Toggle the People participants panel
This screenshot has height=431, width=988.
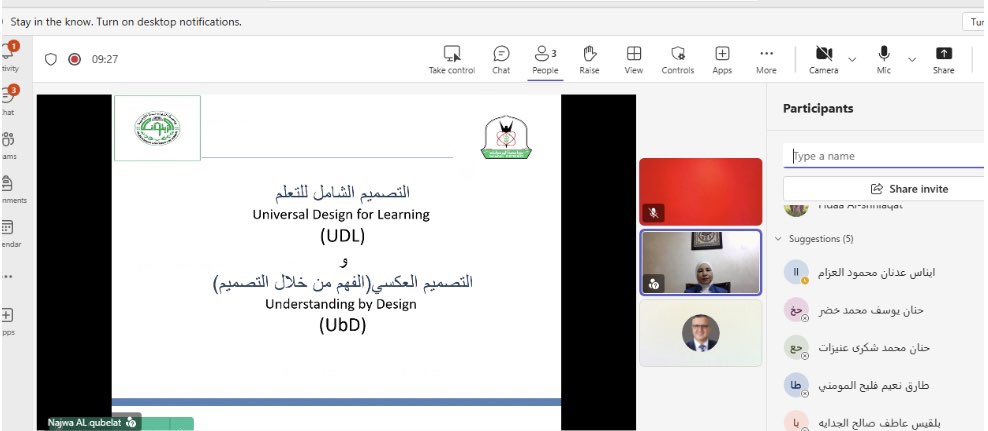[x=545, y=60]
